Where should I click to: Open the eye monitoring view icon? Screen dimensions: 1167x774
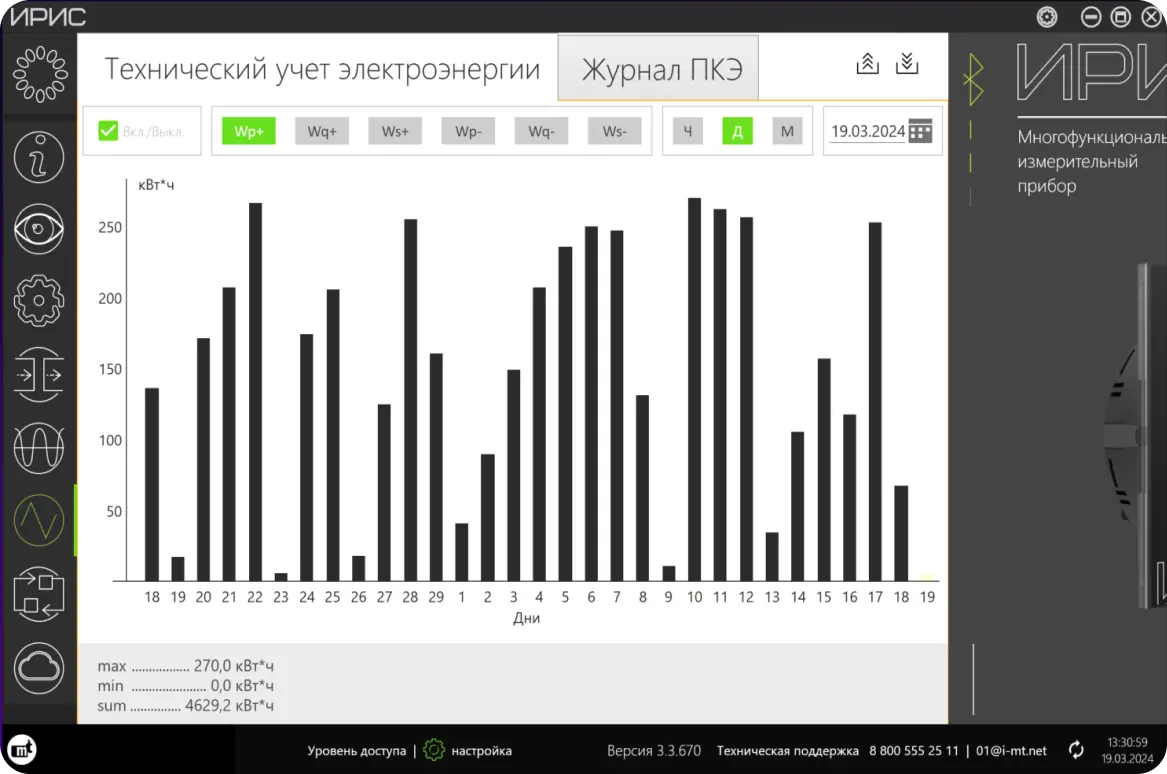[x=38, y=229]
